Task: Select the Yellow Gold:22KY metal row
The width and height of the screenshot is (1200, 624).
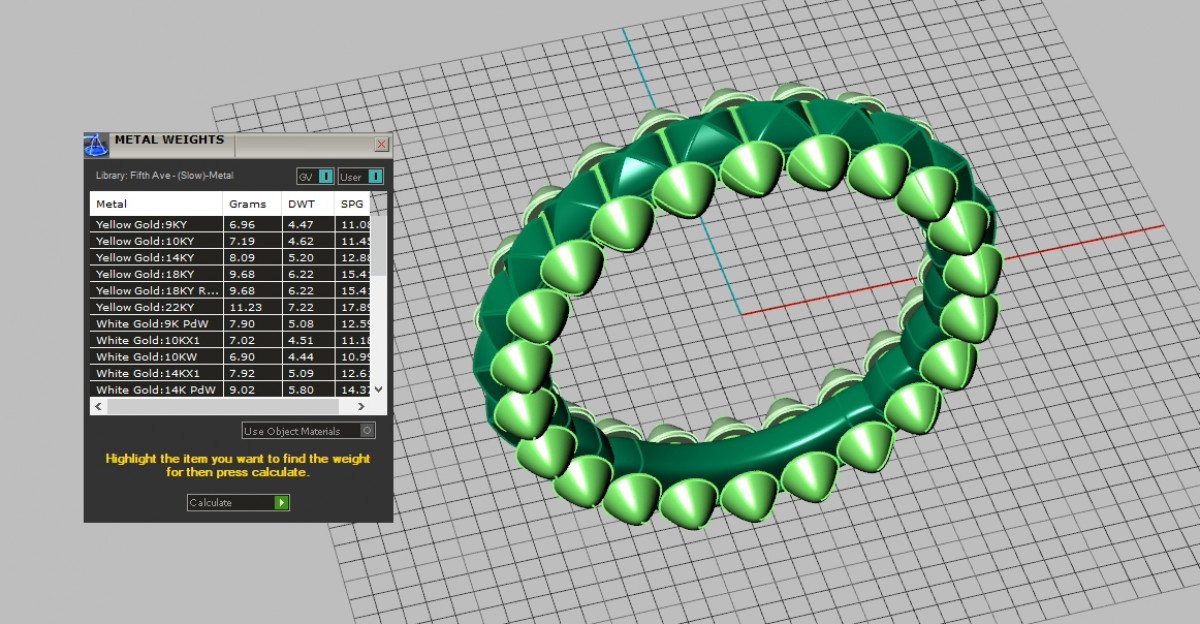Action: point(155,308)
